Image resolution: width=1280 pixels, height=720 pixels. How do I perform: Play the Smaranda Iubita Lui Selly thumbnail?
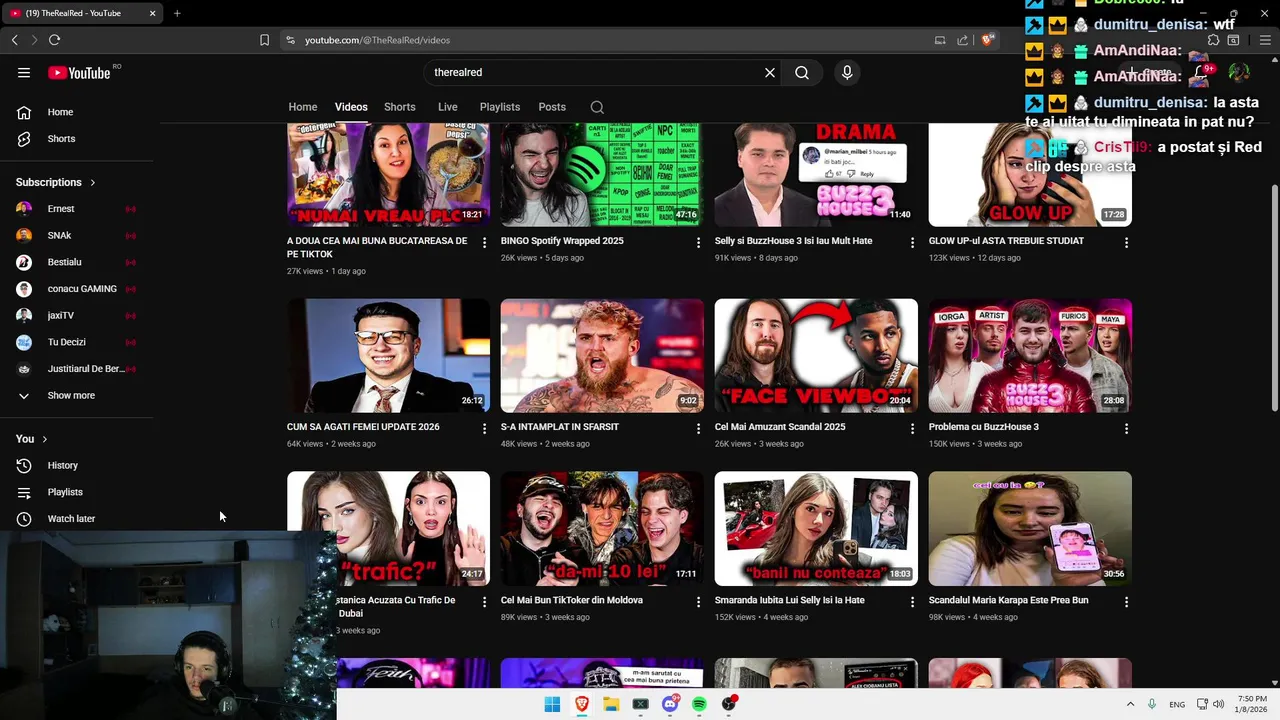816,528
